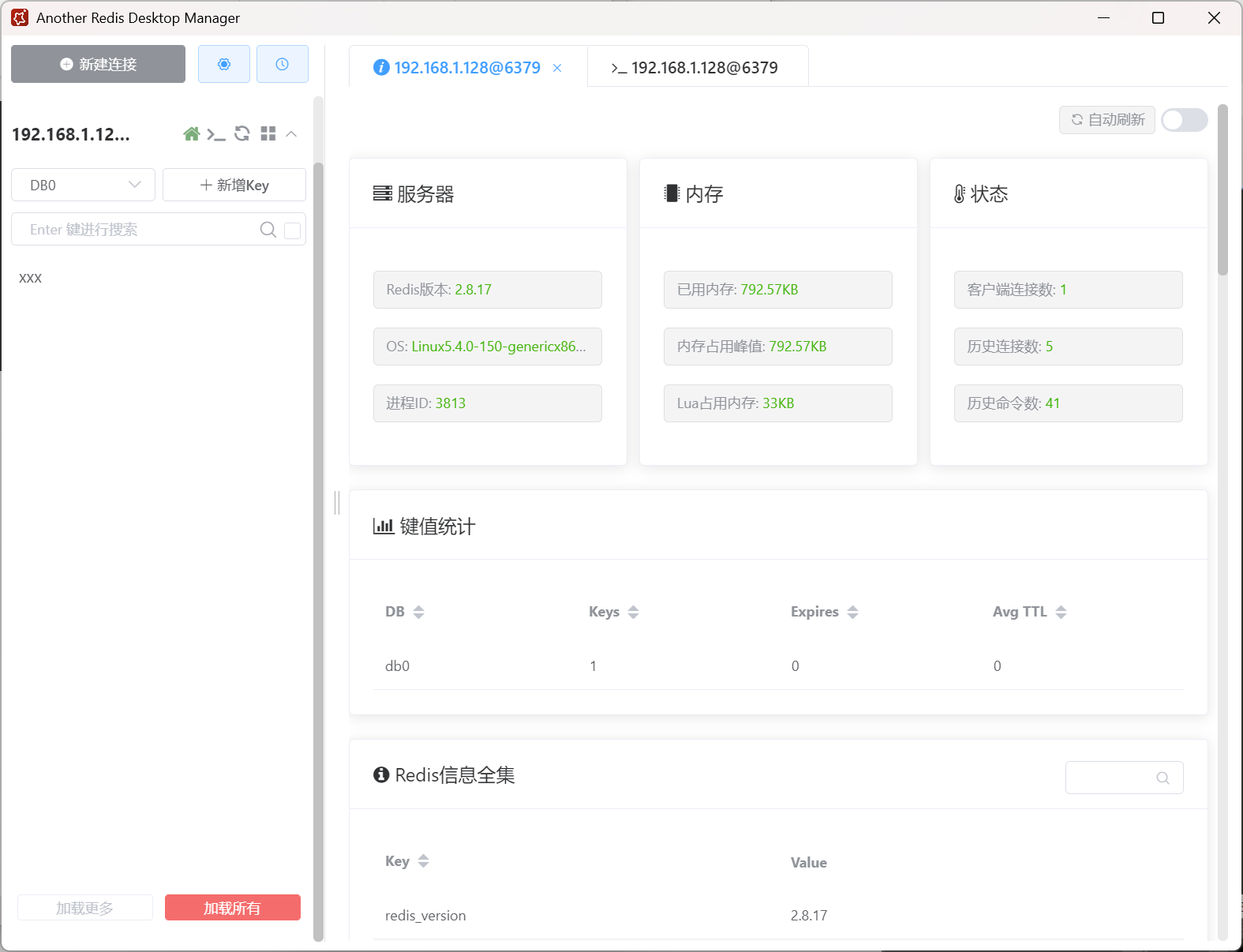Click the Lua占用内存: 33KB tag
The width and height of the screenshot is (1243, 952).
tap(778, 403)
